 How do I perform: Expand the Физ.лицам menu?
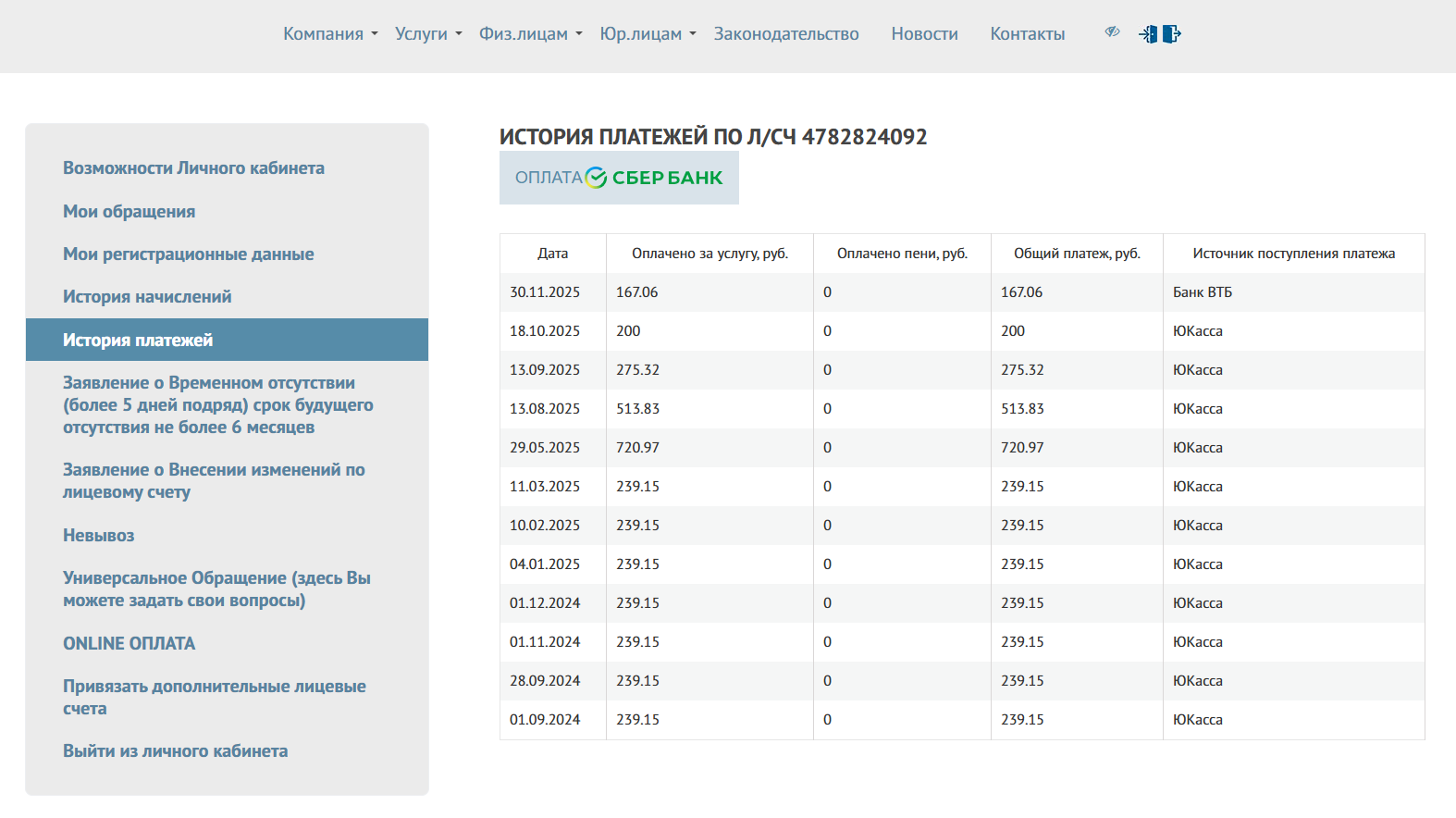tap(530, 34)
